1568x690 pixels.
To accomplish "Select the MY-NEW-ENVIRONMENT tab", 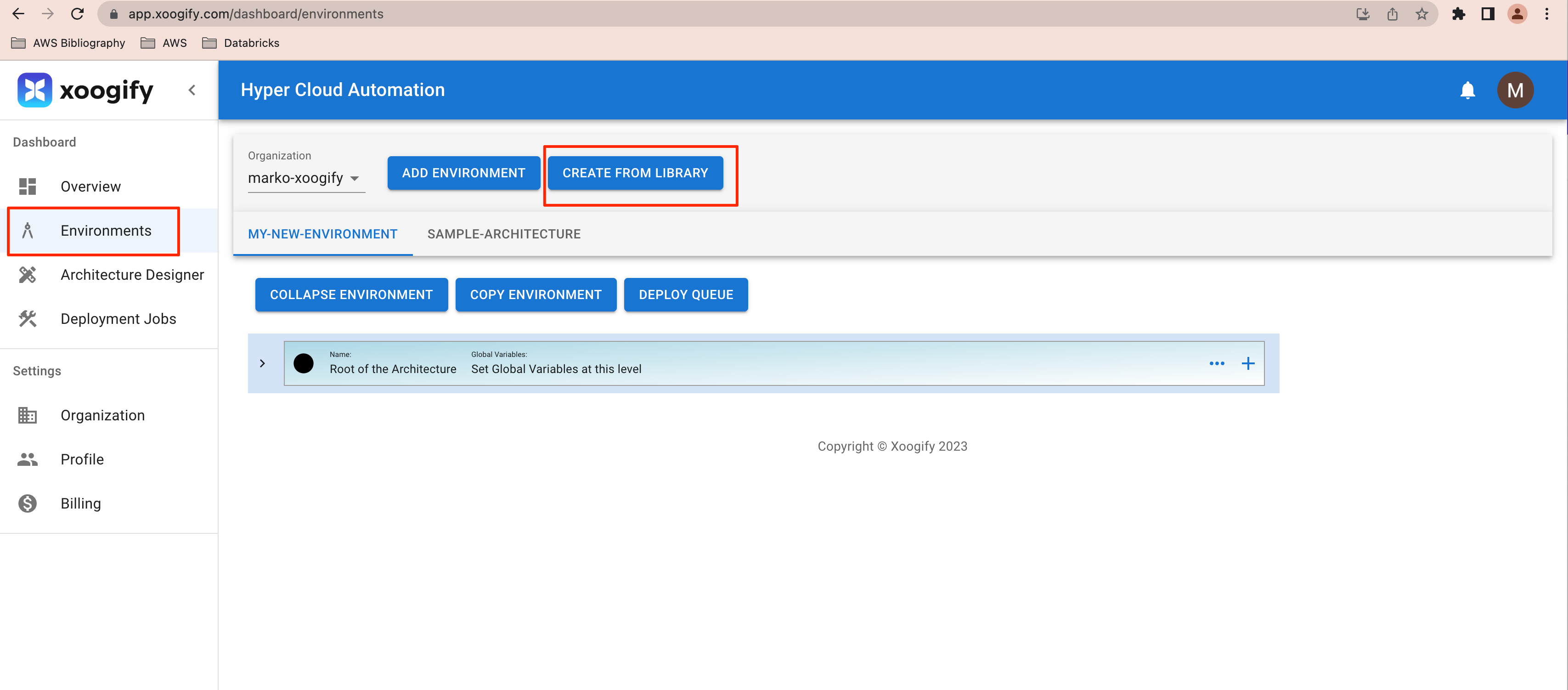I will [x=322, y=234].
